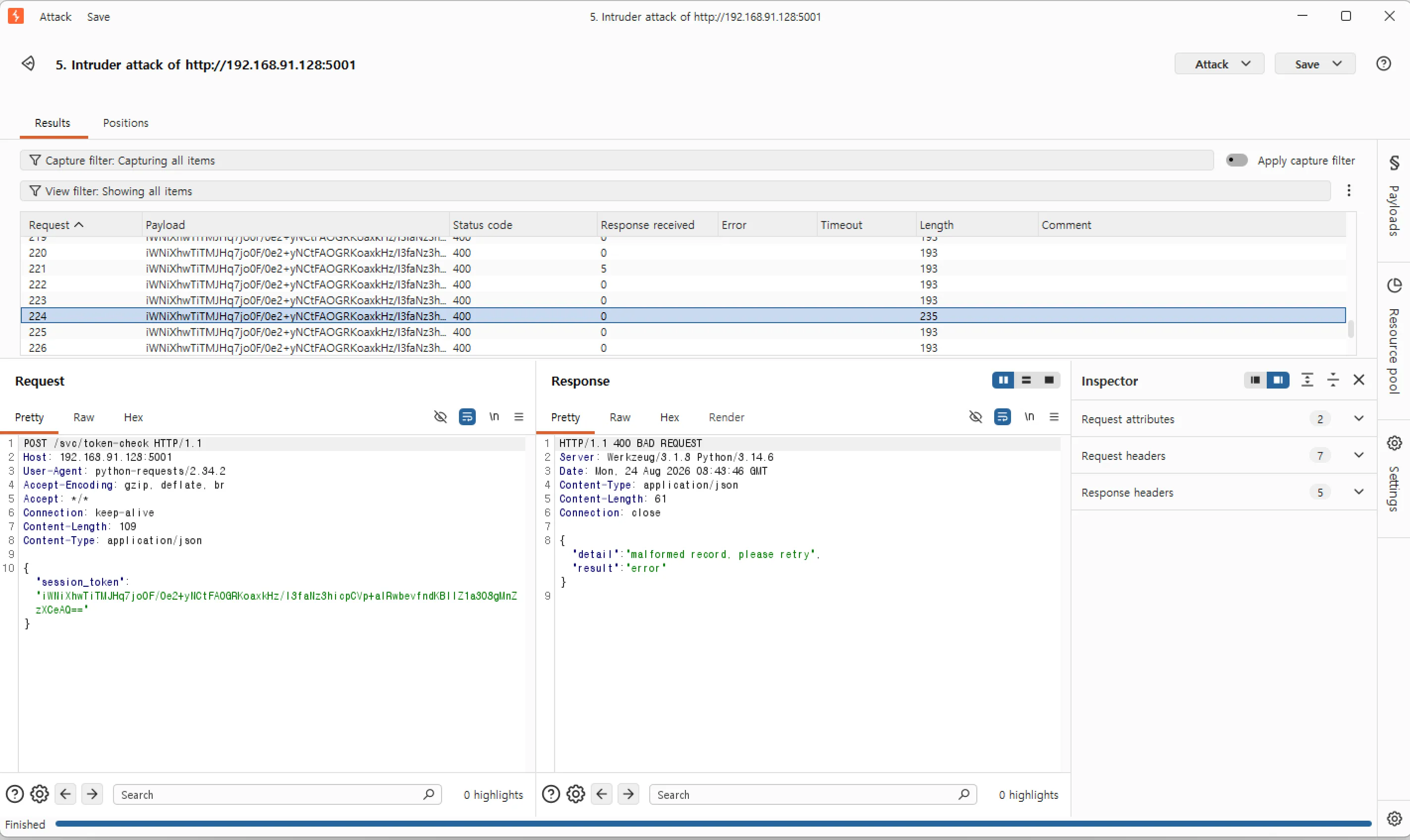Viewport: 1410px width, 840px height.
Task: Open the Settings side panel gear icon
Action: (x=1394, y=443)
